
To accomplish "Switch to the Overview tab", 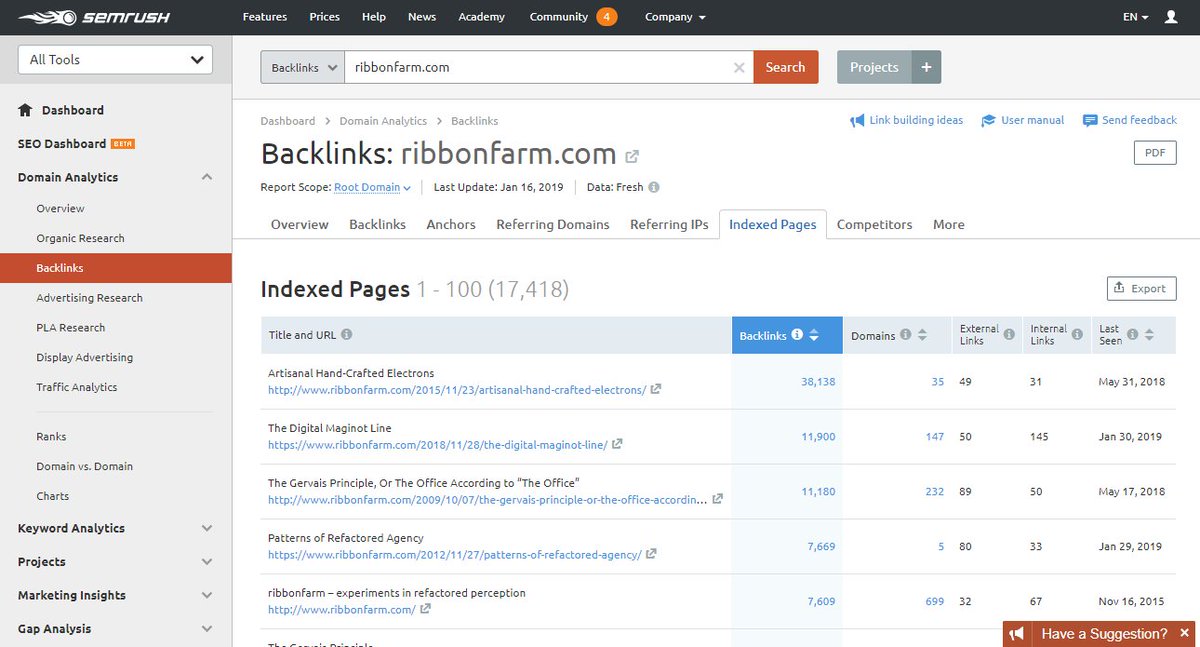I will pos(299,224).
